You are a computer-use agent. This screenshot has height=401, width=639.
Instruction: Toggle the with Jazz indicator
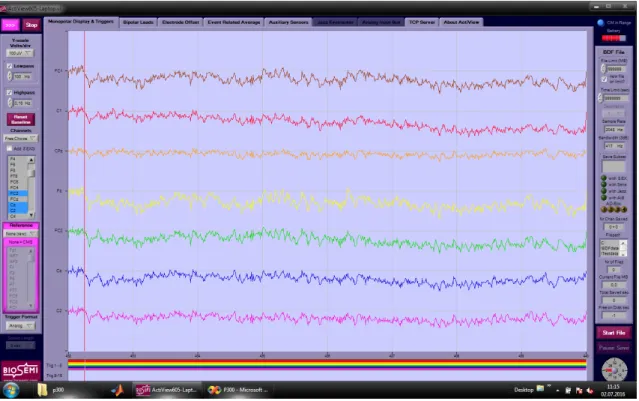click(x=604, y=191)
